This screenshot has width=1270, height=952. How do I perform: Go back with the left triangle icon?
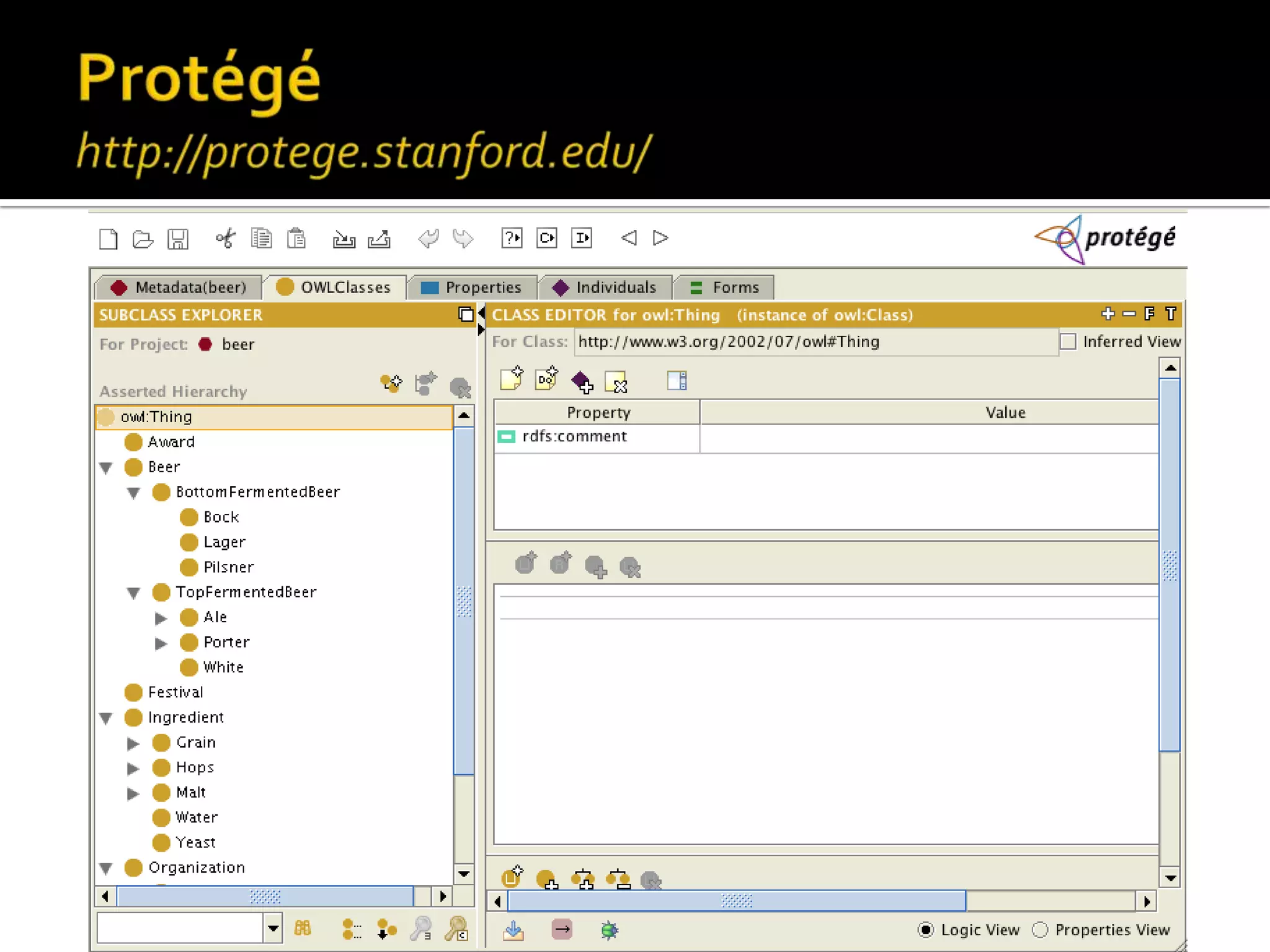(629, 237)
